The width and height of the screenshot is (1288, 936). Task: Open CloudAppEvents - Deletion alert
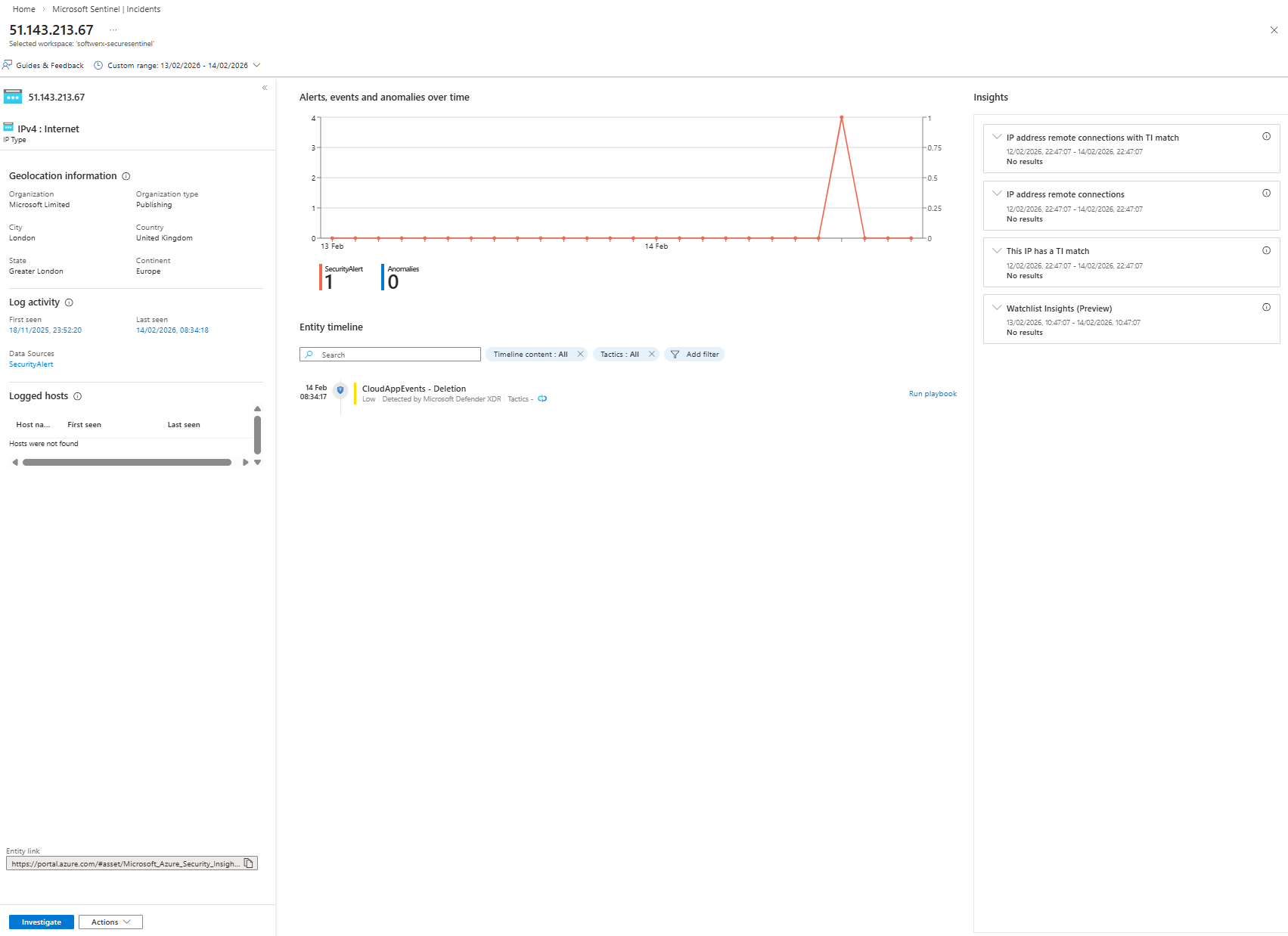(x=414, y=389)
